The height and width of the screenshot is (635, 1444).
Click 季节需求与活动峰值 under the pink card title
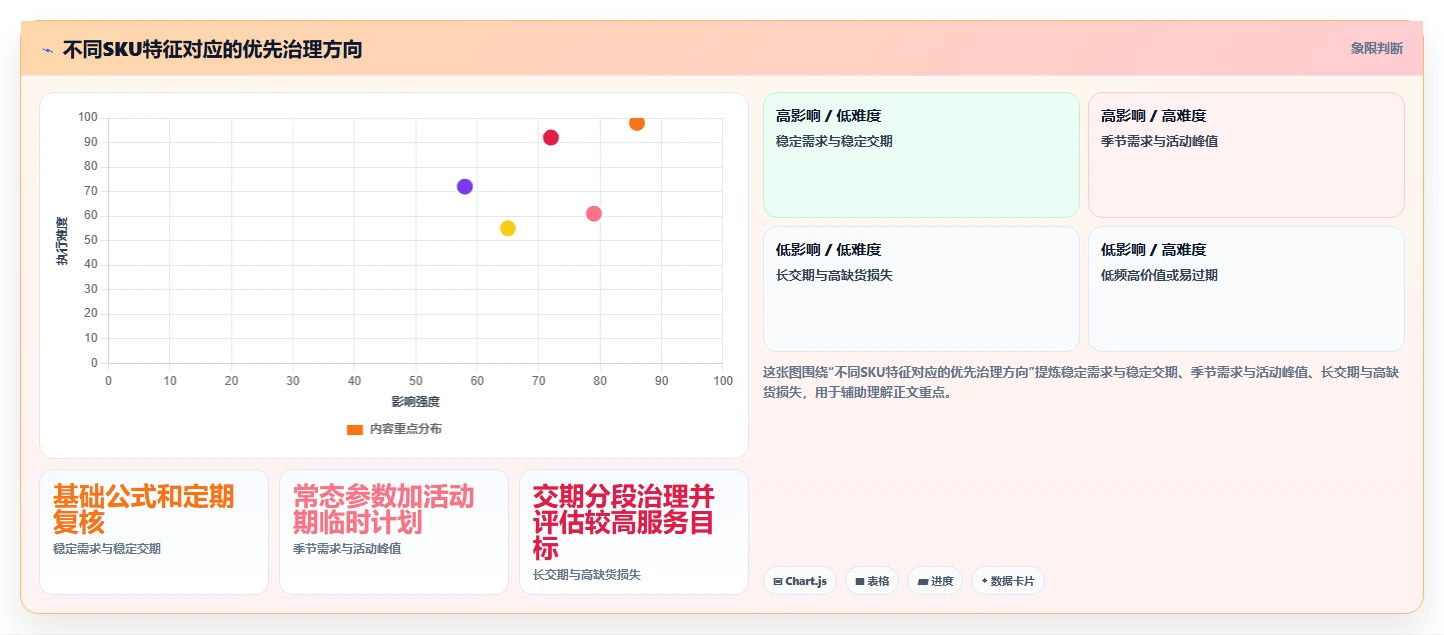[x=347, y=549]
